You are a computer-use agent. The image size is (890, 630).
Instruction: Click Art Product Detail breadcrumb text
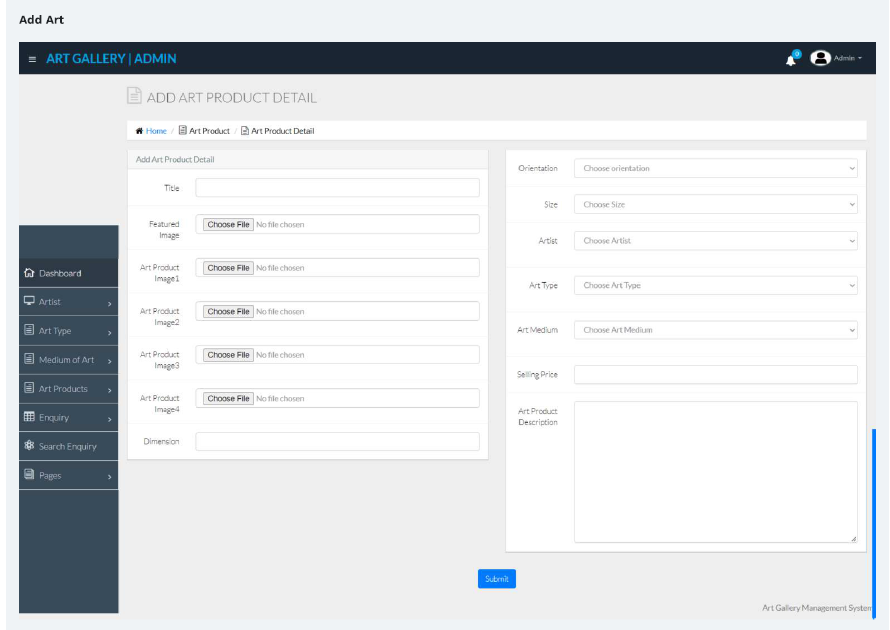(x=283, y=131)
